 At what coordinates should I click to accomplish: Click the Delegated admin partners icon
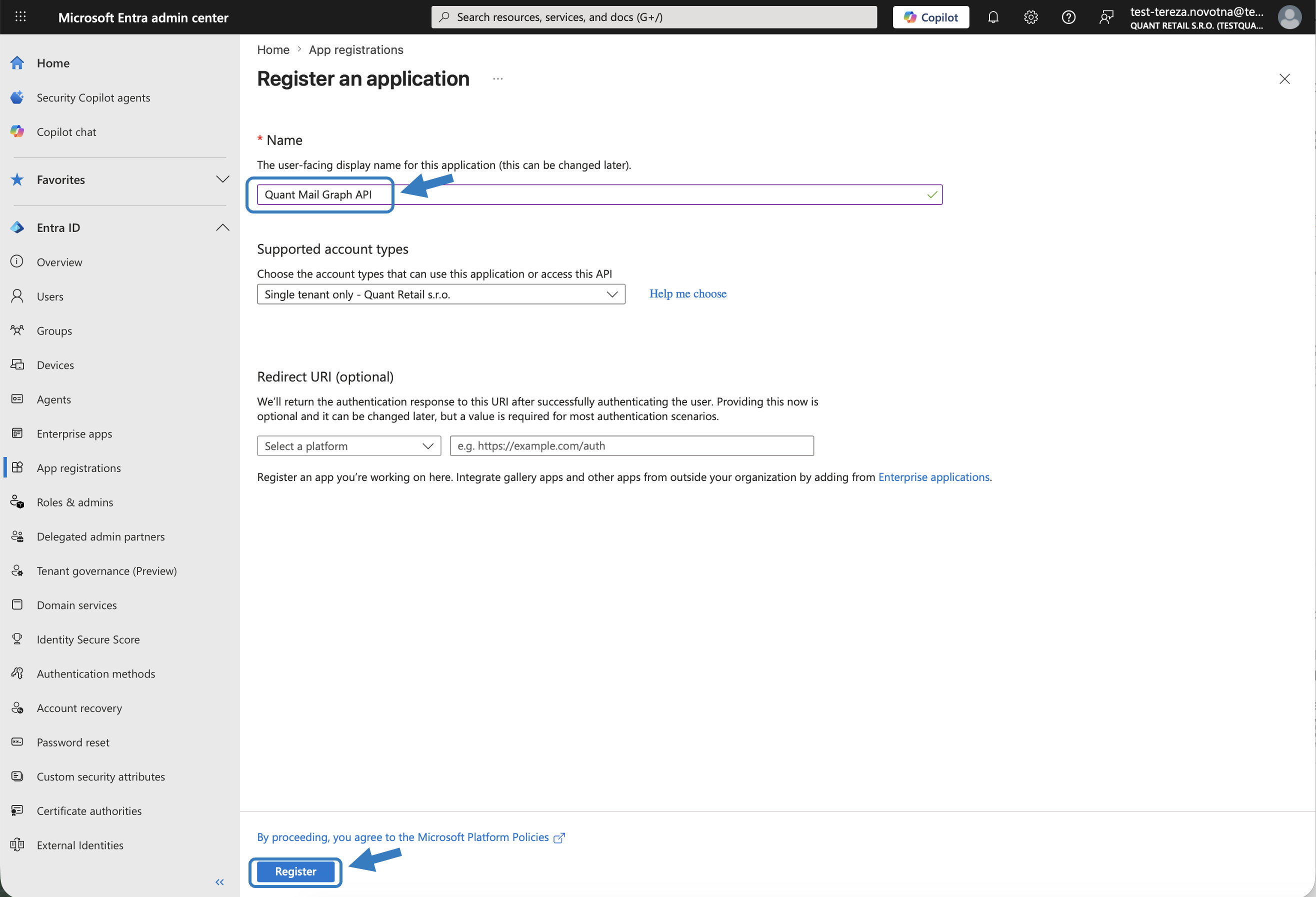[17, 536]
